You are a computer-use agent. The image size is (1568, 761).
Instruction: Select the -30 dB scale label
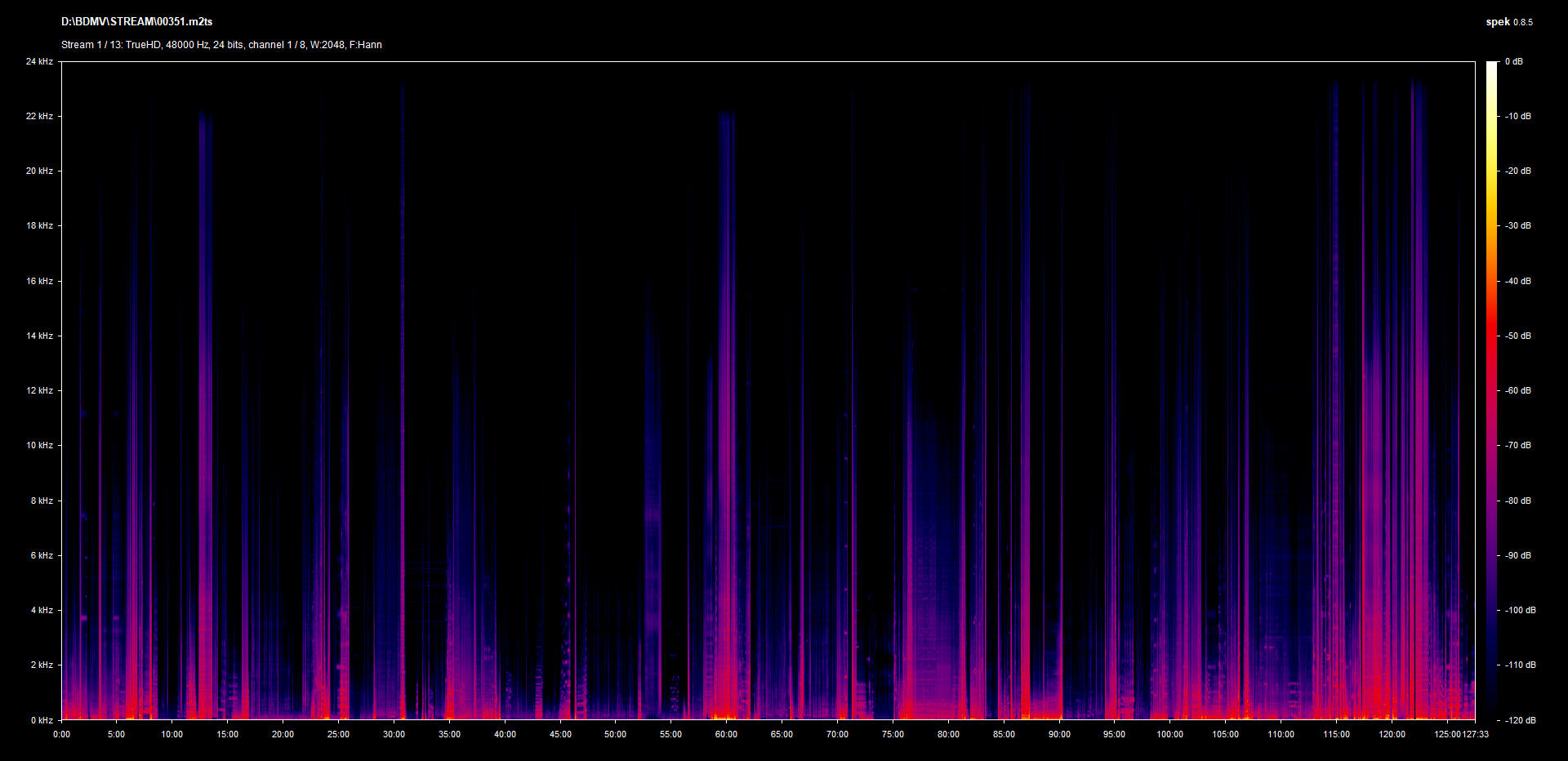point(1517,225)
